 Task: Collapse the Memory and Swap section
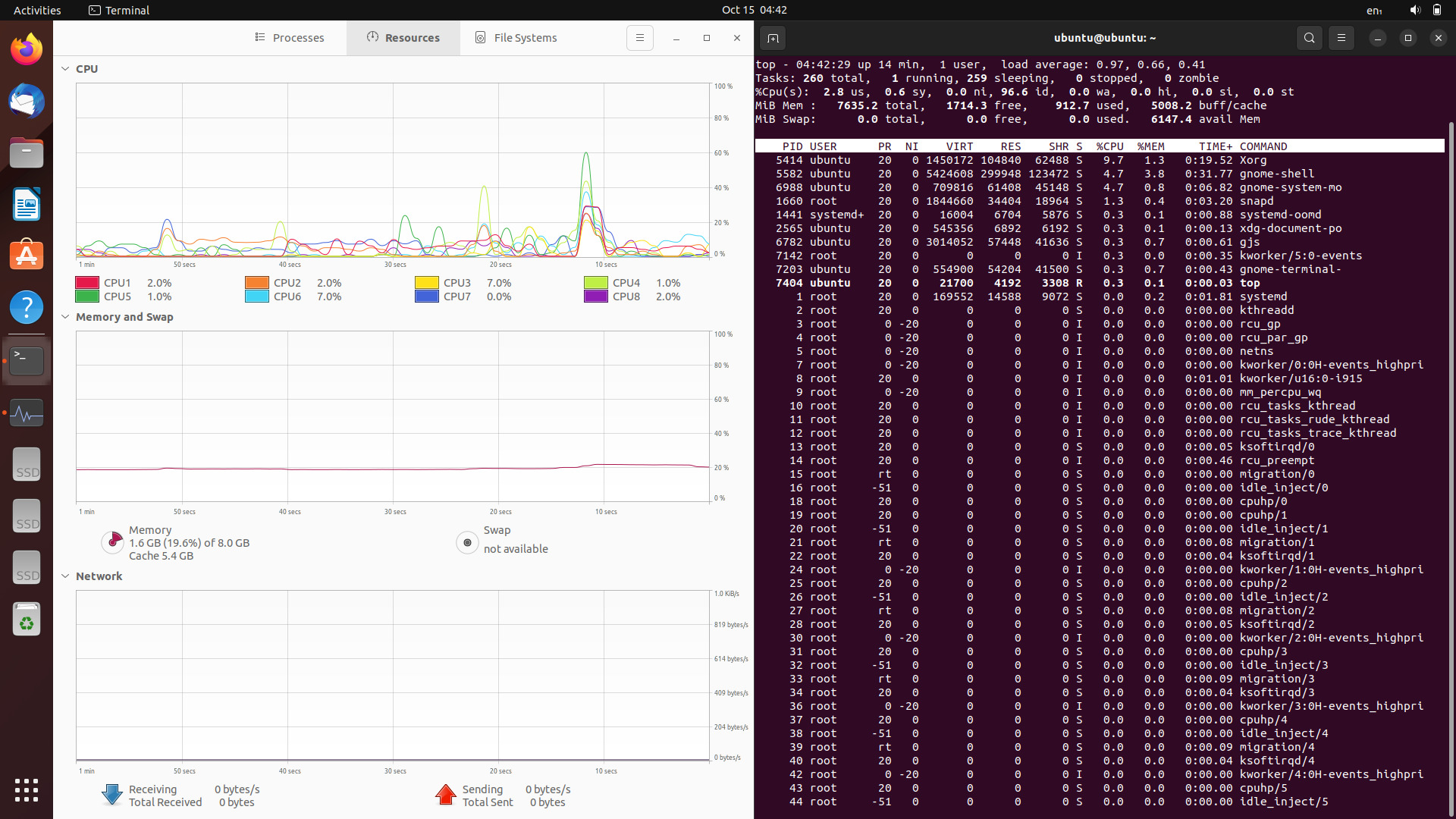click(65, 317)
